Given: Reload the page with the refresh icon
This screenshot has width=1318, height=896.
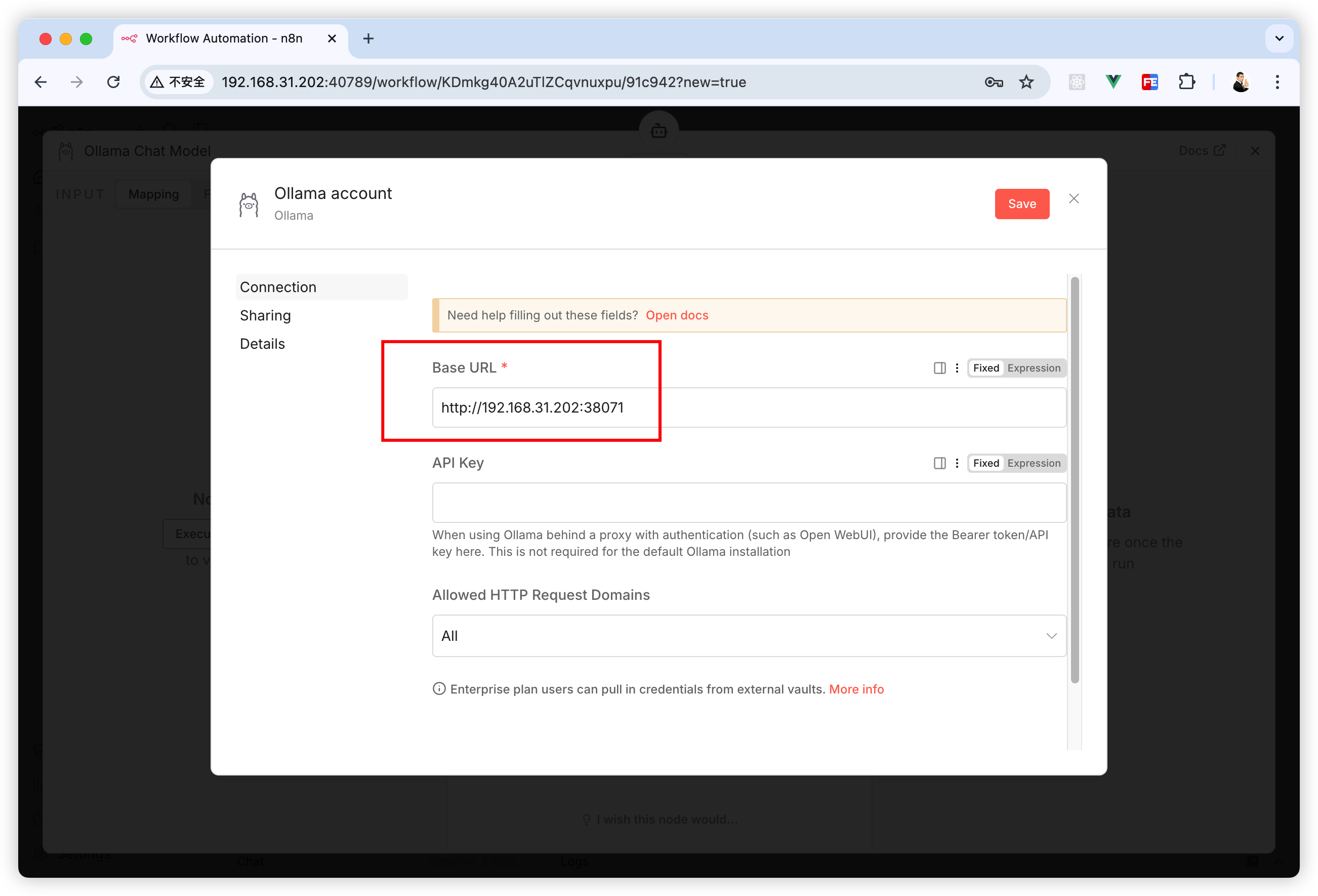Looking at the screenshot, I should [113, 82].
